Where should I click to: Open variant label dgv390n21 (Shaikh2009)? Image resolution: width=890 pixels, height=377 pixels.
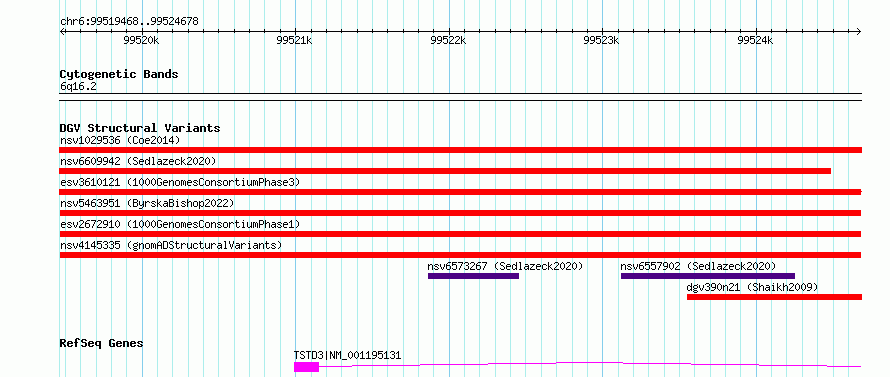[753, 287]
